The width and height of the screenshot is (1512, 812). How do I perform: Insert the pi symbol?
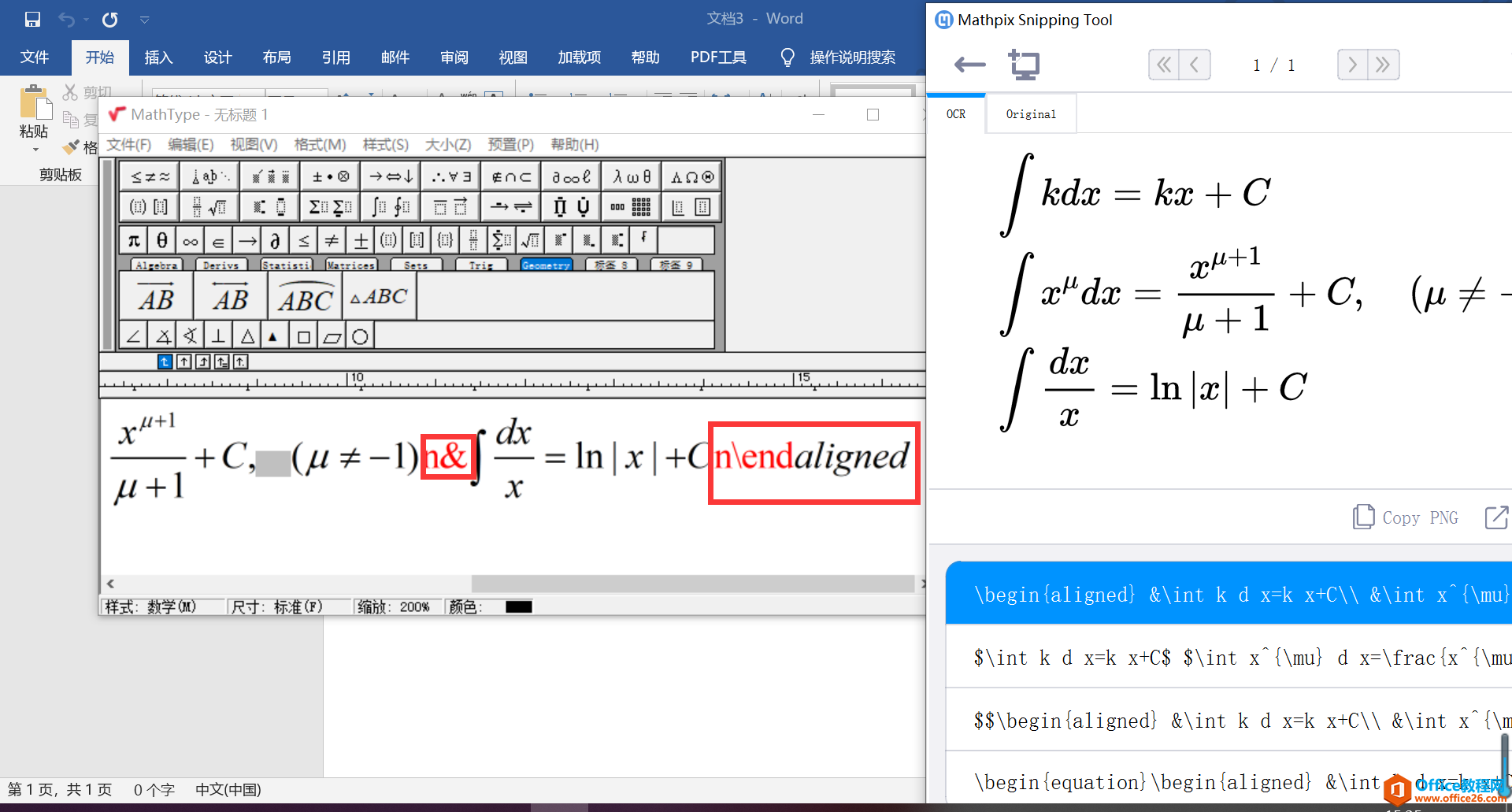click(133, 239)
